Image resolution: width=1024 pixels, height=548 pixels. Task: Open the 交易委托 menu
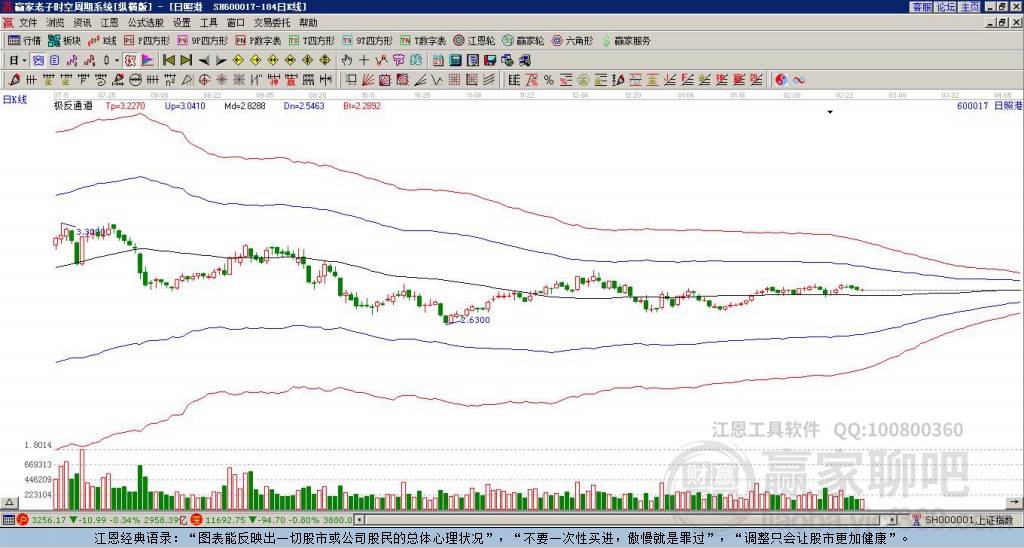point(272,23)
